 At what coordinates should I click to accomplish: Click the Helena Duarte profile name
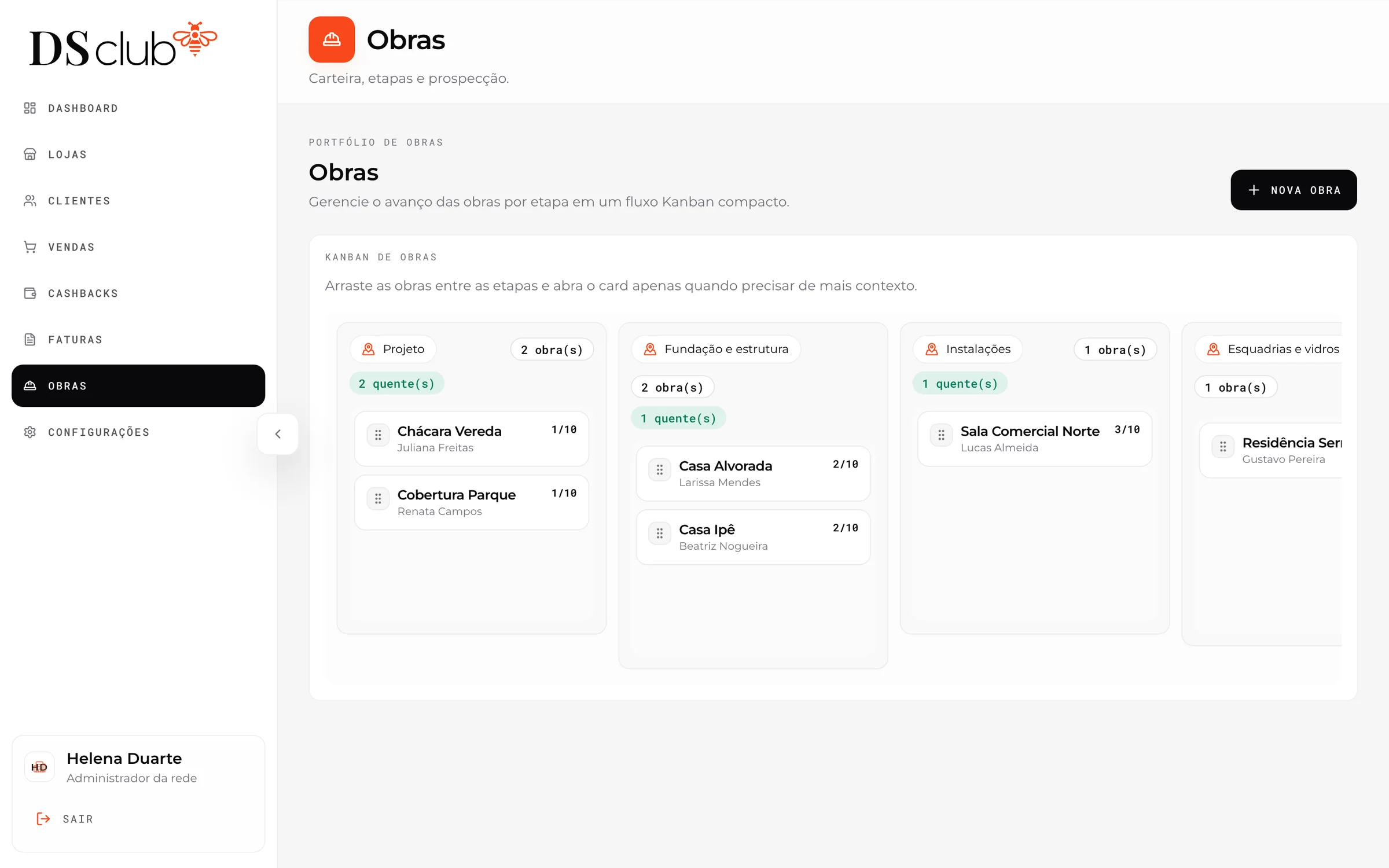pyautogui.click(x=124, y=759)
